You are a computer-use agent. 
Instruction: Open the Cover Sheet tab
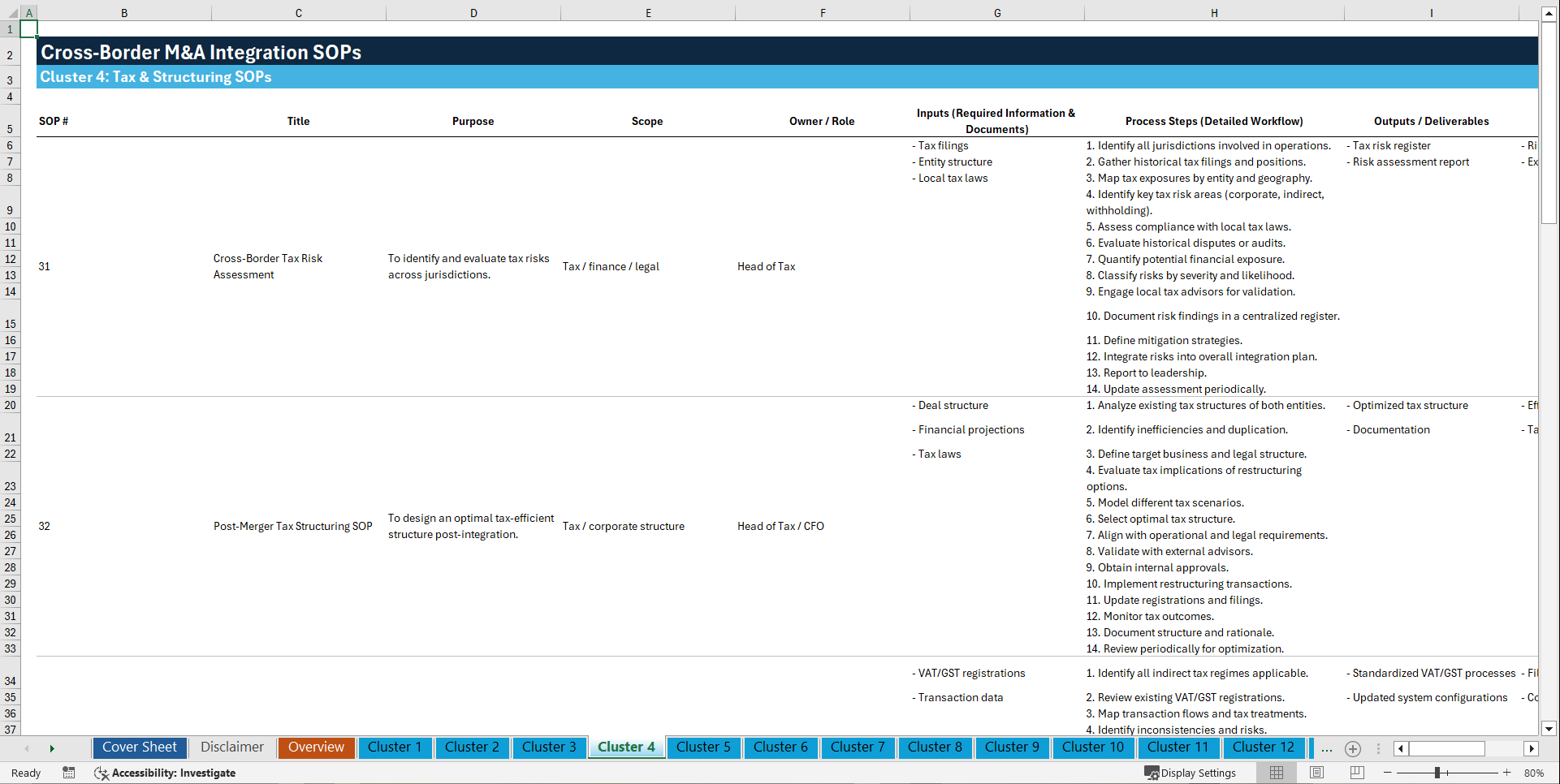tap(139, 747)
